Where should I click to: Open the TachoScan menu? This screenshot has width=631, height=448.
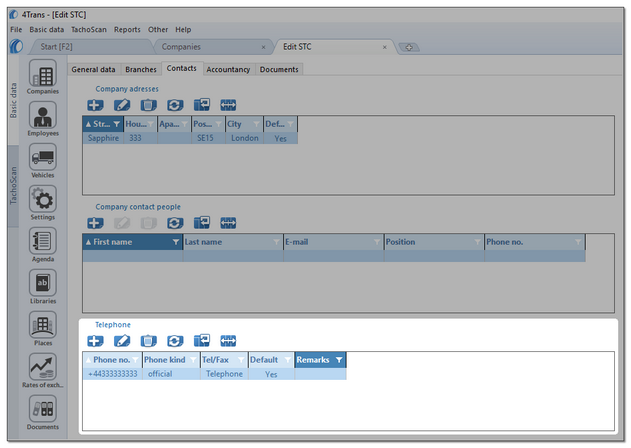click(x=89, y=29)
